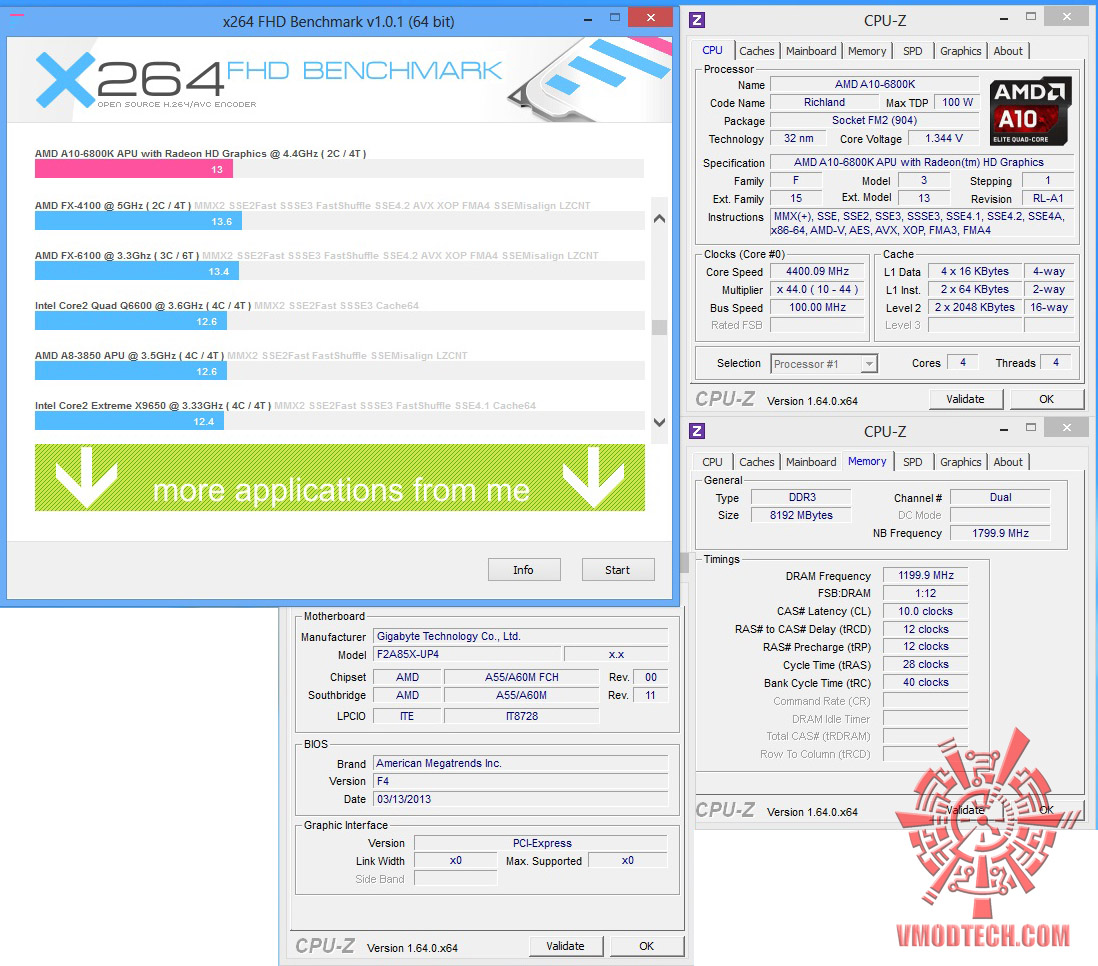This screenshot has width=1098, height=966.
Task: Click the Level 2 cache value 2 x 2048 KBytes
Action: pos(974,308)
